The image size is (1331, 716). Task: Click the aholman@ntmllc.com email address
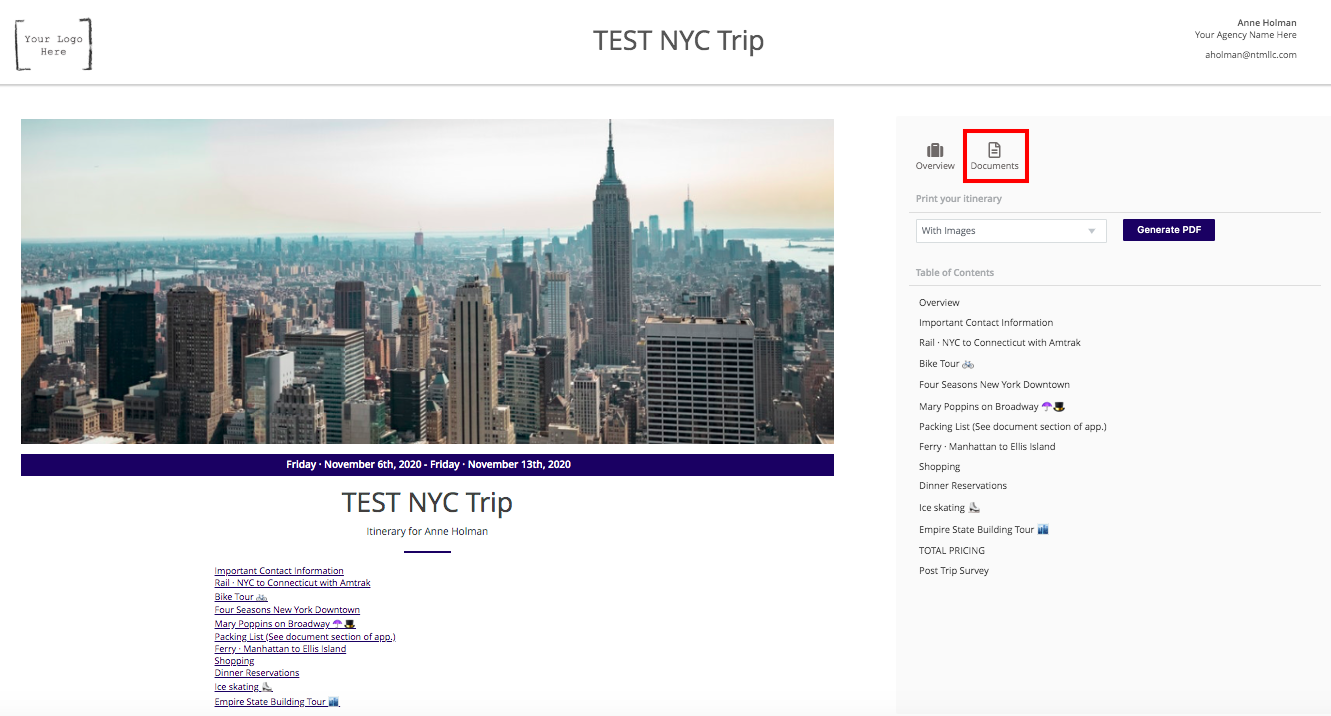click(1251, 55)
